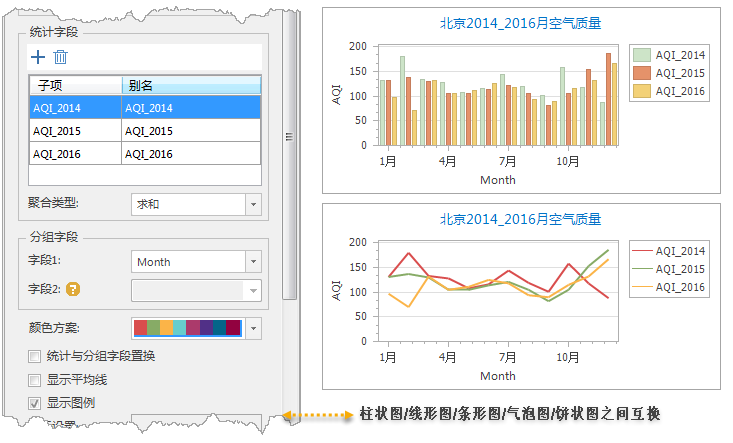Open the 颜色方案 dropdown arrow
The width and height of the screenshot is (733, 443).
(253, 328)
